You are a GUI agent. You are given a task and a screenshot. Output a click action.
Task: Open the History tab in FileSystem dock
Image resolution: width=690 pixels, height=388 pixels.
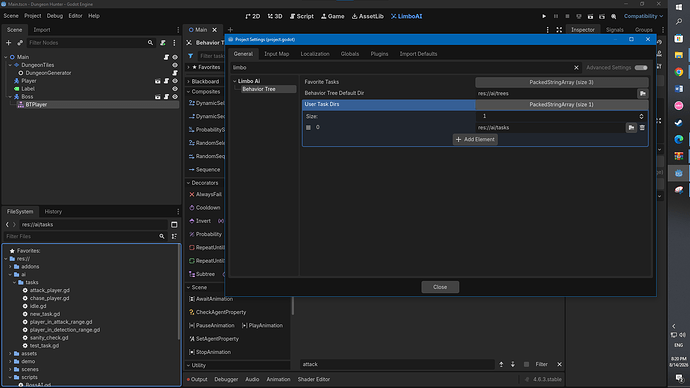pyautogui.click(x=53, y=212)
